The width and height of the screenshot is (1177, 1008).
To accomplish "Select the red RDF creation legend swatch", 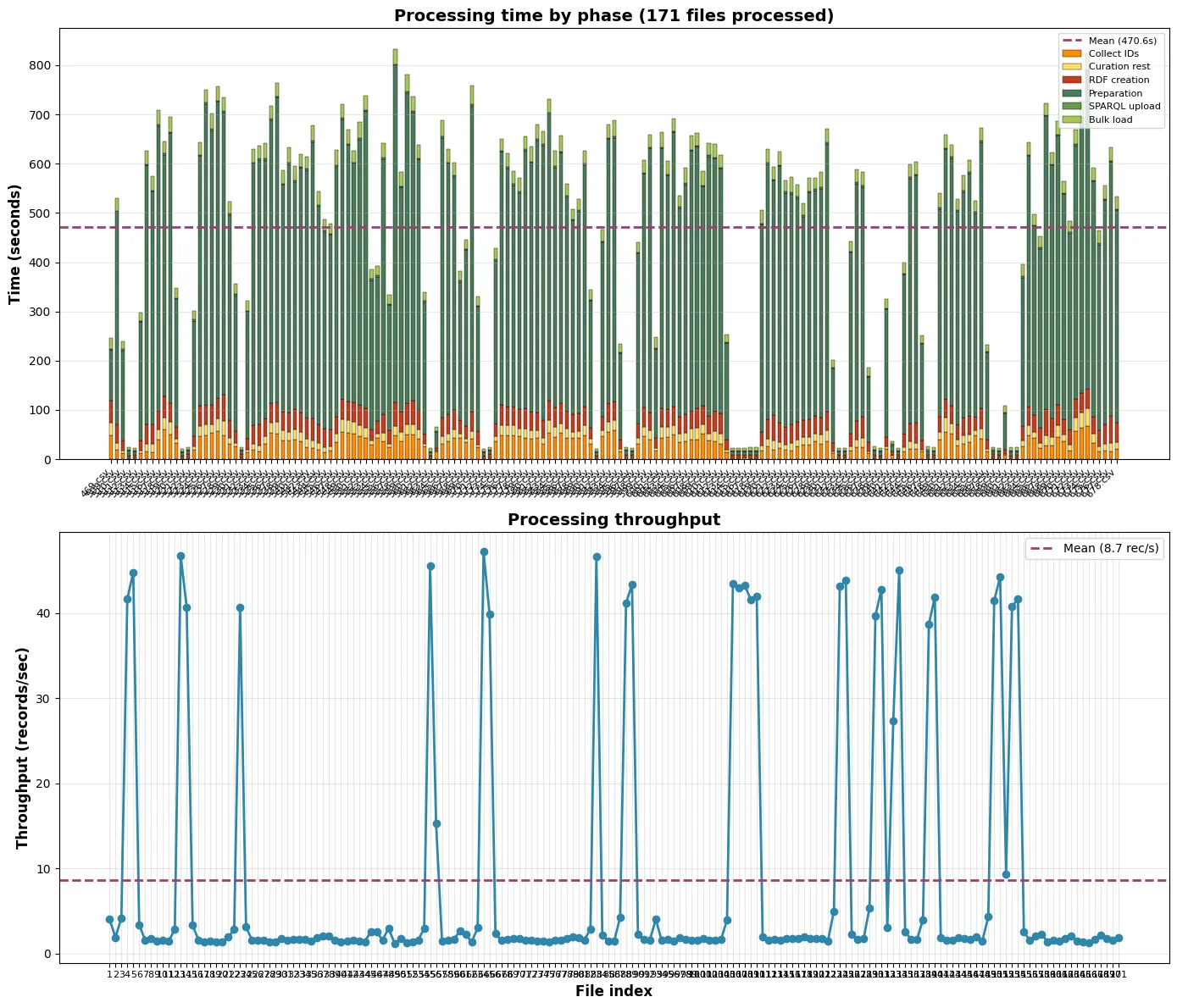I will click(x=1072, y=80).
